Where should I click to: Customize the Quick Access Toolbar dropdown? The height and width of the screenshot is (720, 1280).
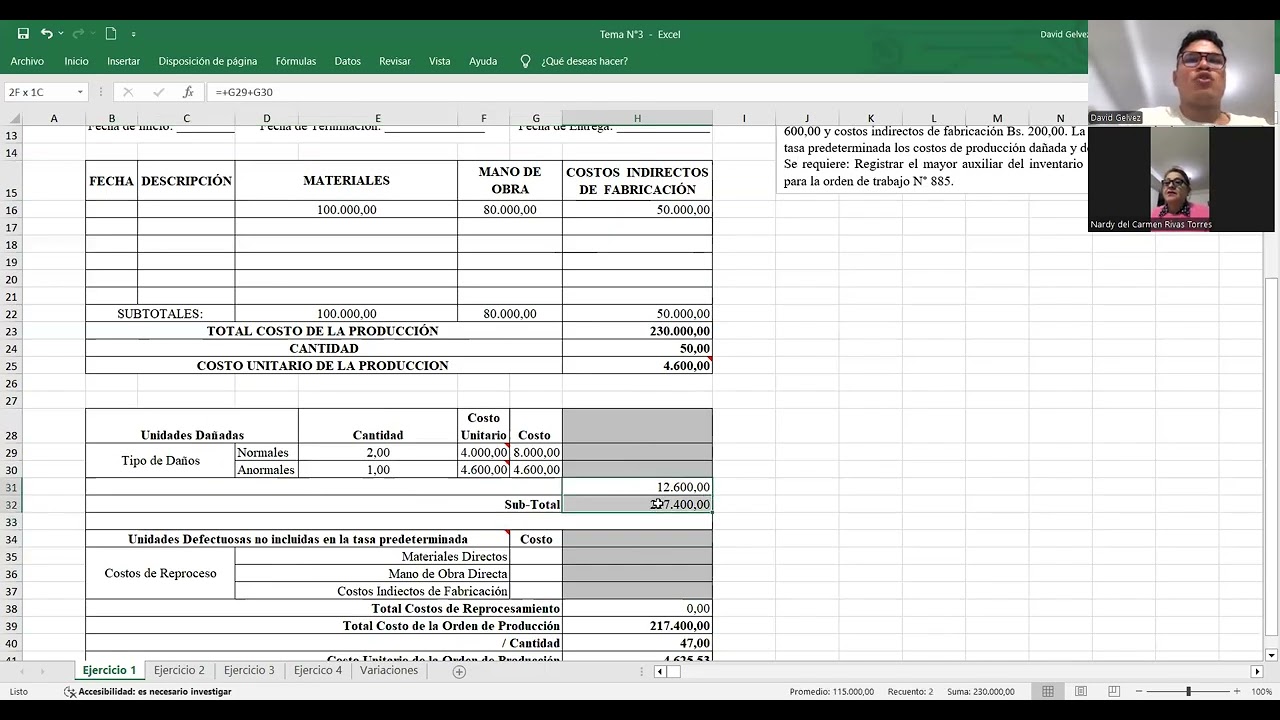click(134, 34)
